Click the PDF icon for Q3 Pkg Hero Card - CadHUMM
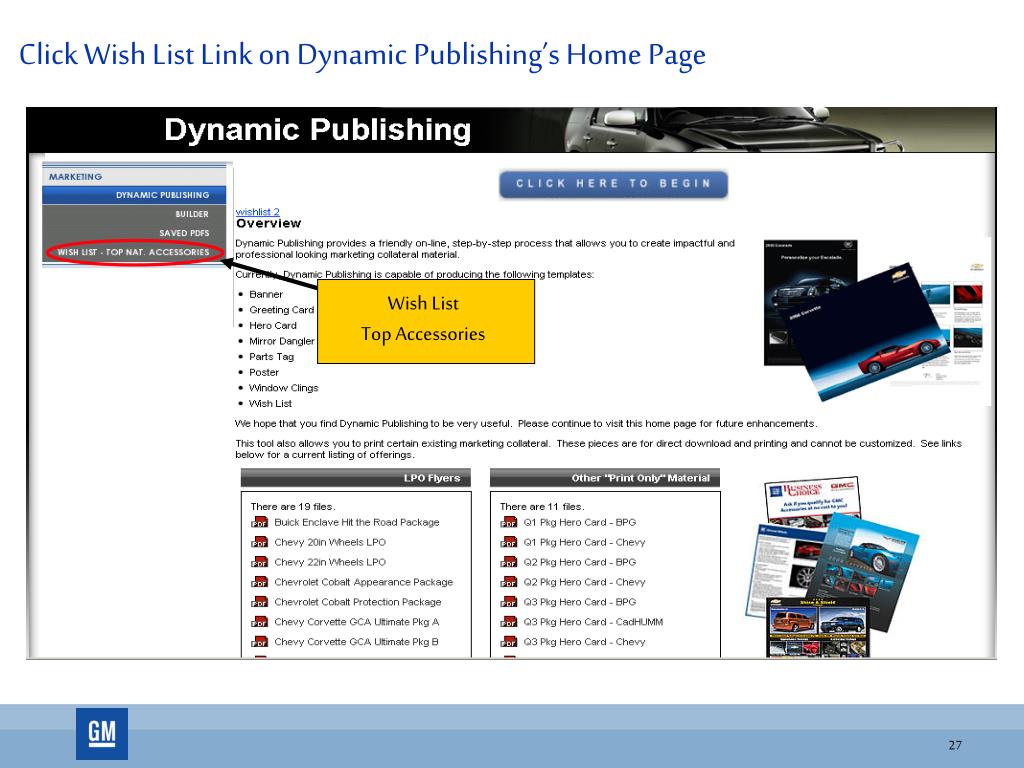Viewport: 1024px width, 768px height. click(x=509, y=622)
